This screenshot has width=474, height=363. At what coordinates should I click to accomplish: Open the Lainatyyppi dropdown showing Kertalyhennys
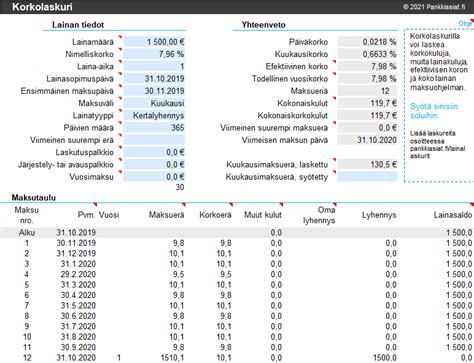pos(154,115)
